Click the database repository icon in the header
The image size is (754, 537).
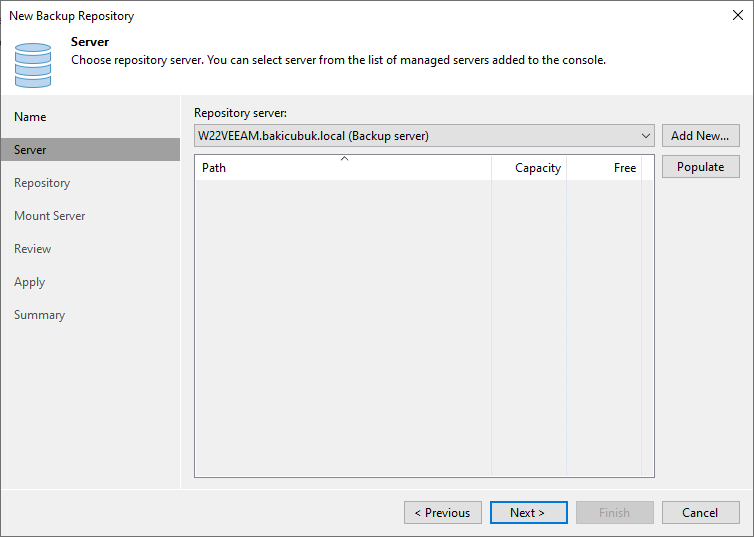(x=33, y=65)
